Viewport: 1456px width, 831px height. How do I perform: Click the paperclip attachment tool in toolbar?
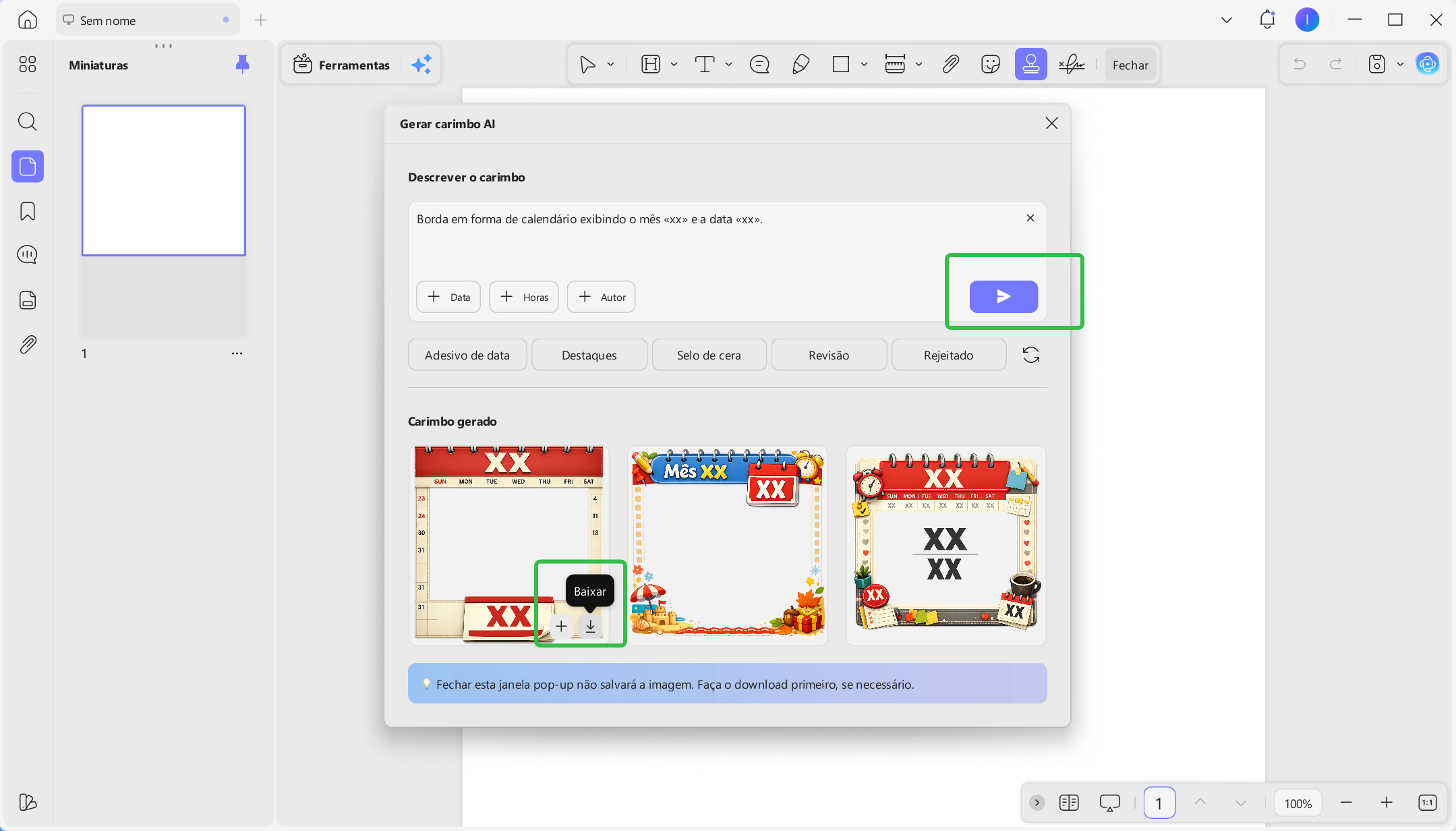coord(950,65)
